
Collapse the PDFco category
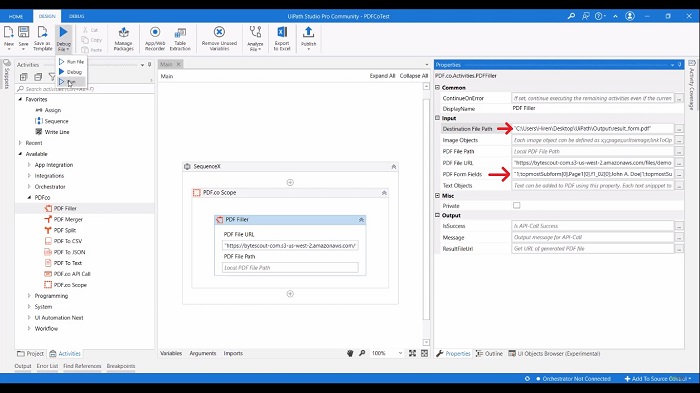[29, 197]
